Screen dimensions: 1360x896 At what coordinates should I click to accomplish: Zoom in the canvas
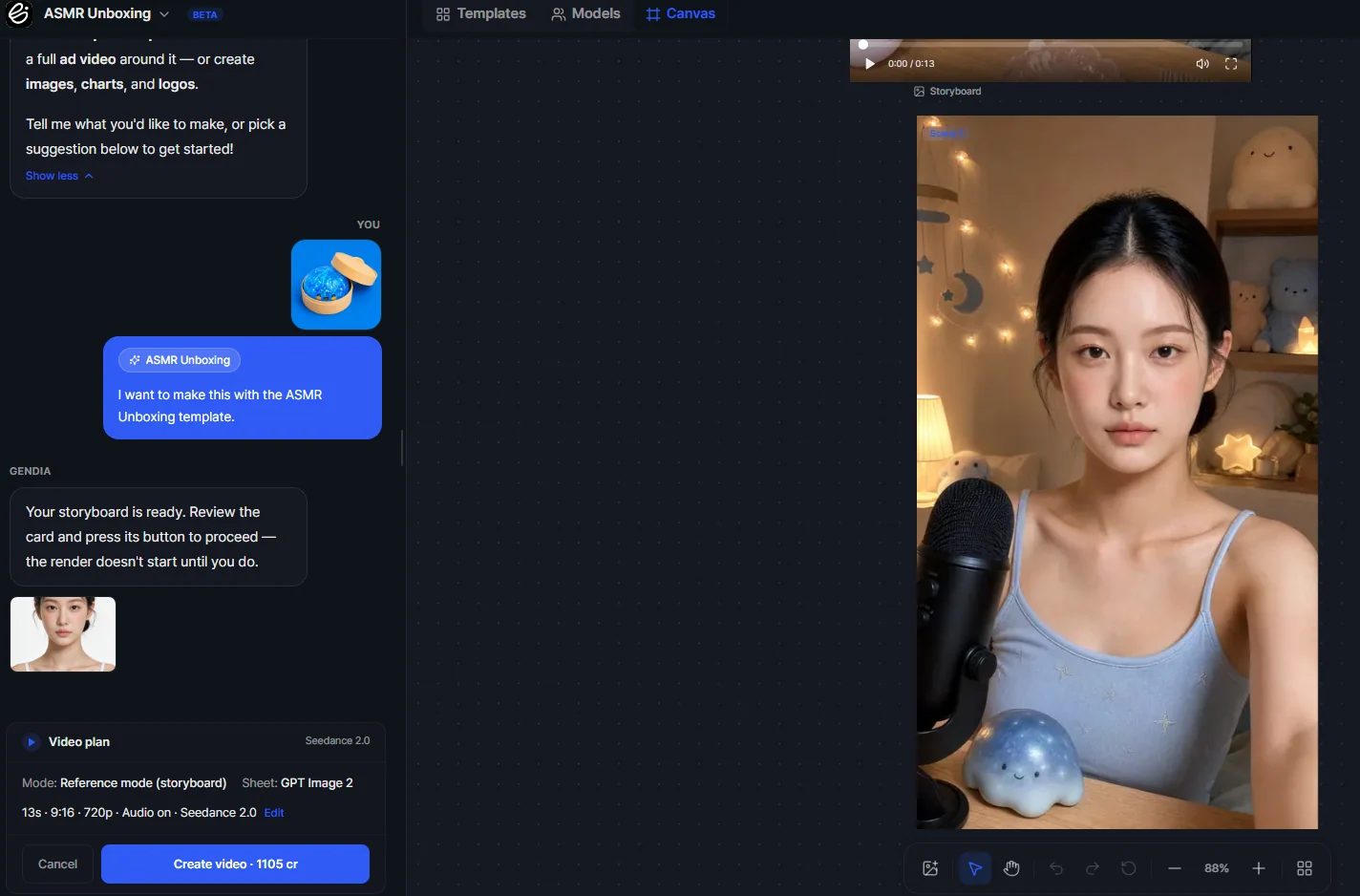(x=1259, y=868)
